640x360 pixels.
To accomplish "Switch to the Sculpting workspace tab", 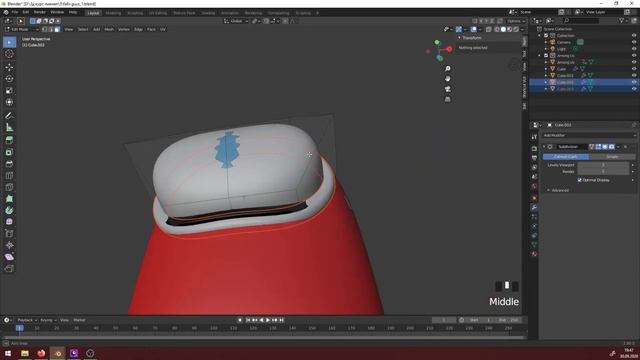I will tap(135, 13).
